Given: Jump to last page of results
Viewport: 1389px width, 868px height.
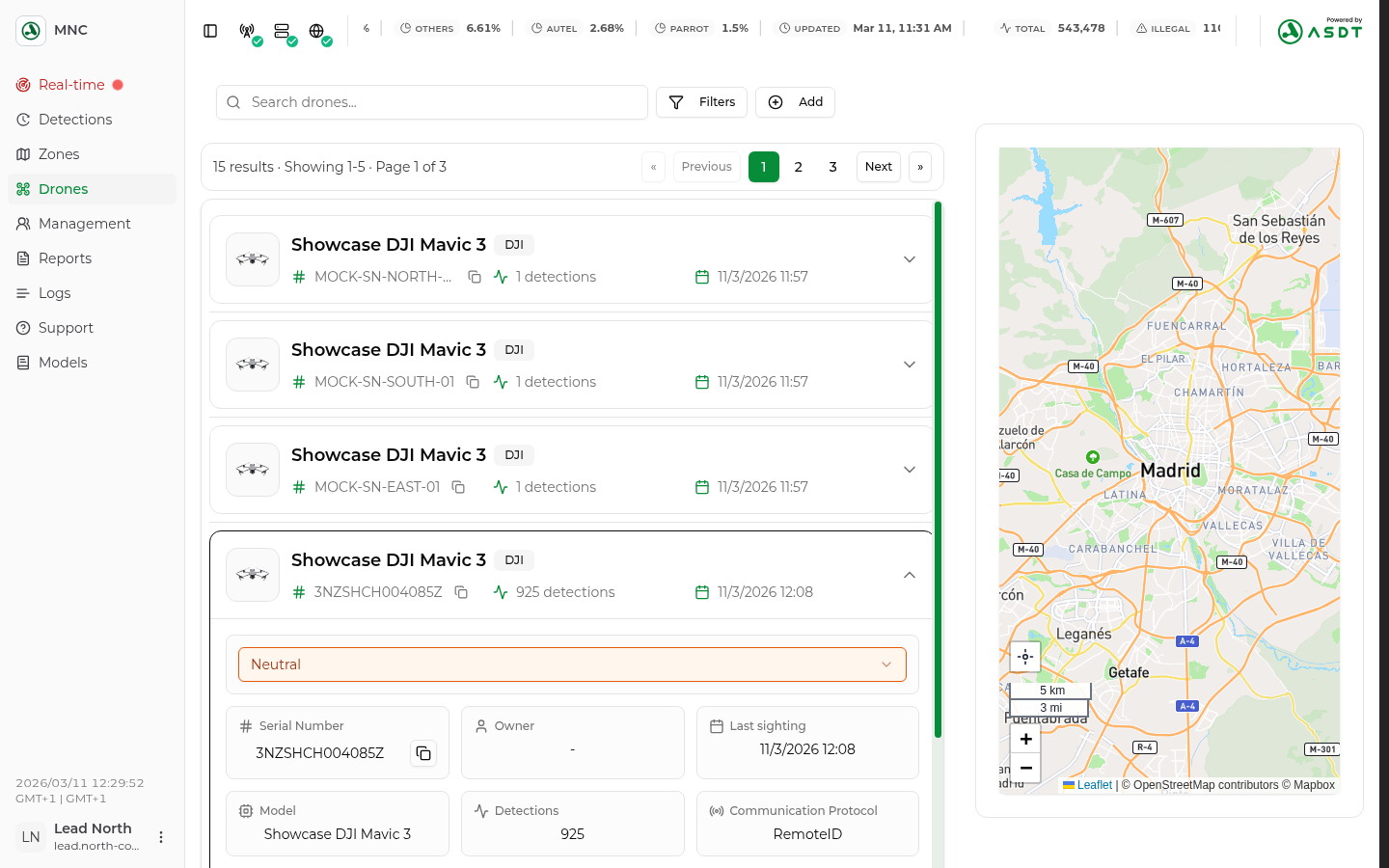Looking at the screenshot, I should [x=920, y=167].
